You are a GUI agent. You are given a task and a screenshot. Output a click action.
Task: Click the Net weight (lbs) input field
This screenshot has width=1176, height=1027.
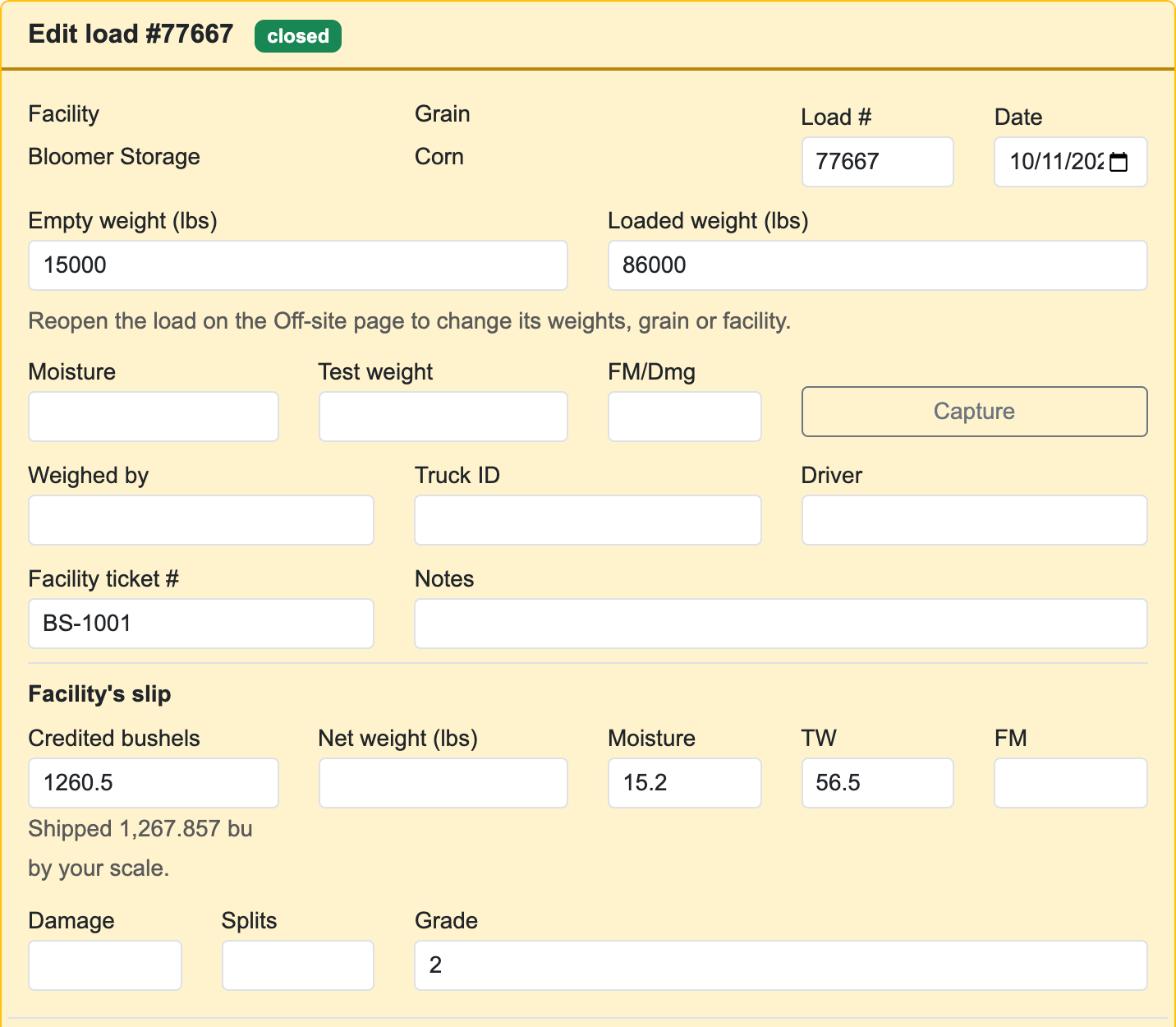coord(443,783)
